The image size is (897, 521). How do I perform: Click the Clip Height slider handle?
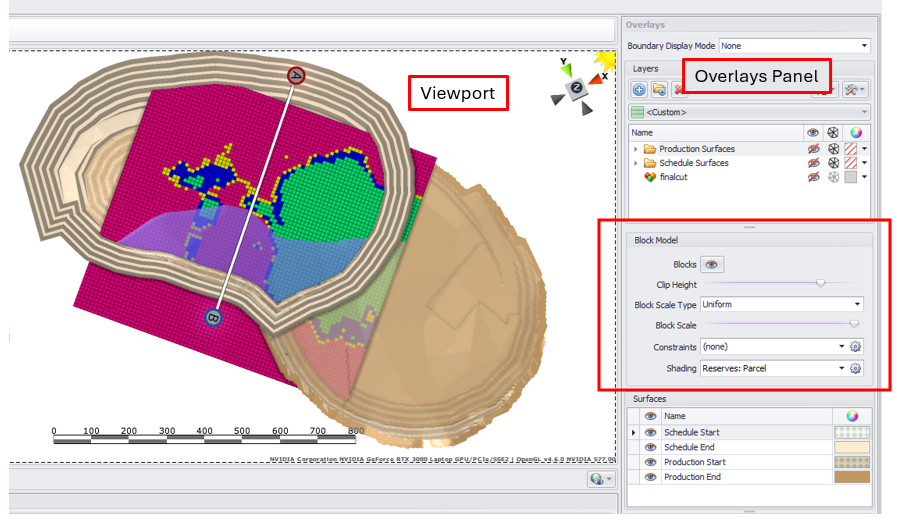click(821, 284)
